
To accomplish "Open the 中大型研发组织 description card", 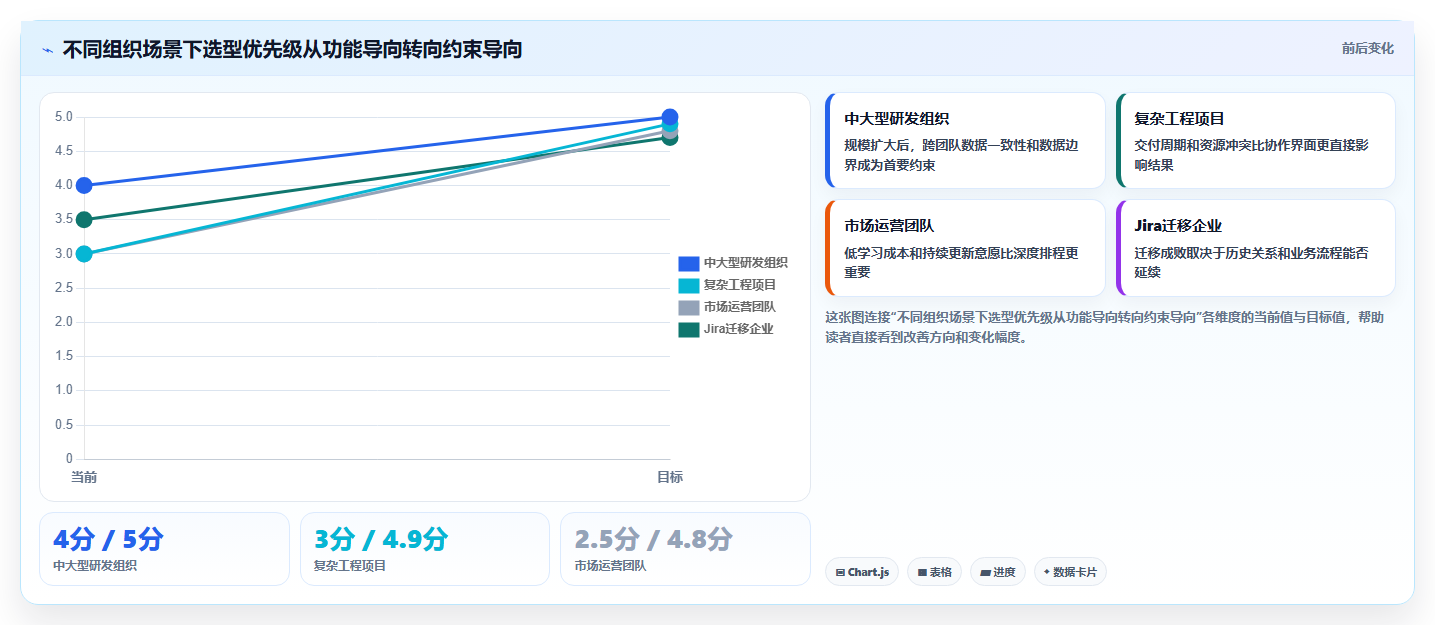I will [x=965, y=140].
